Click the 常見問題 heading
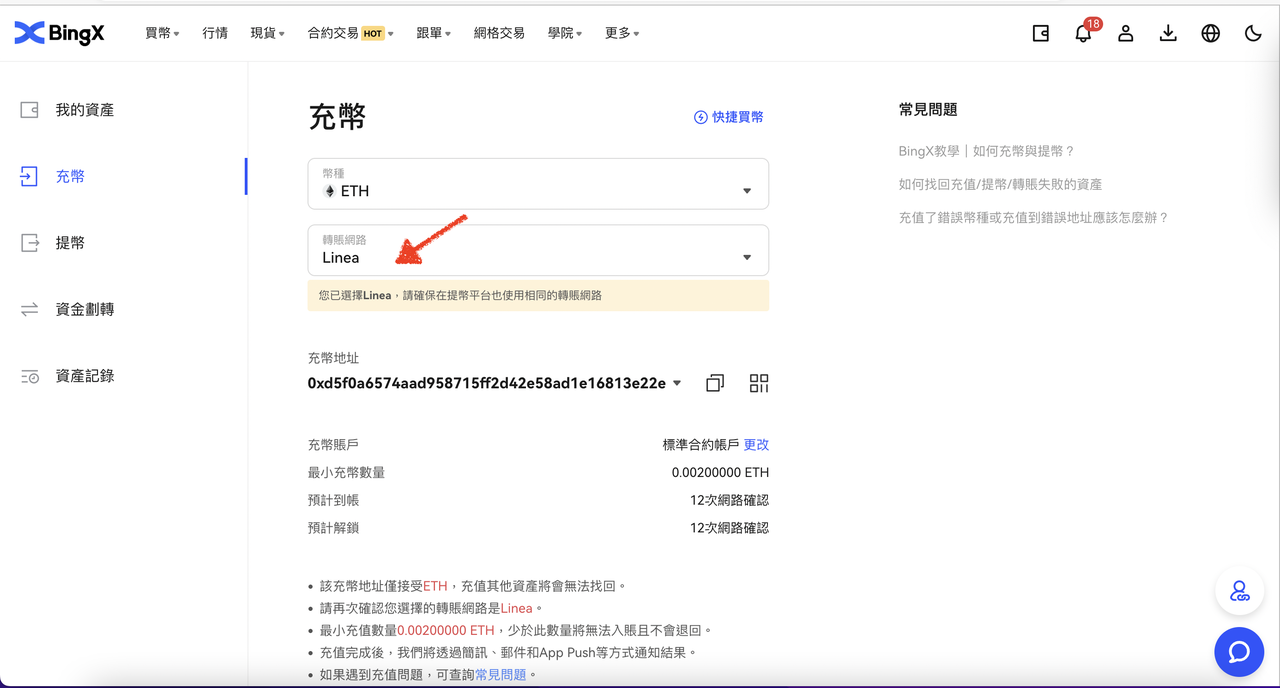Screen dimensions: 1280x688 pyautogui.click(x=928, y=110)
